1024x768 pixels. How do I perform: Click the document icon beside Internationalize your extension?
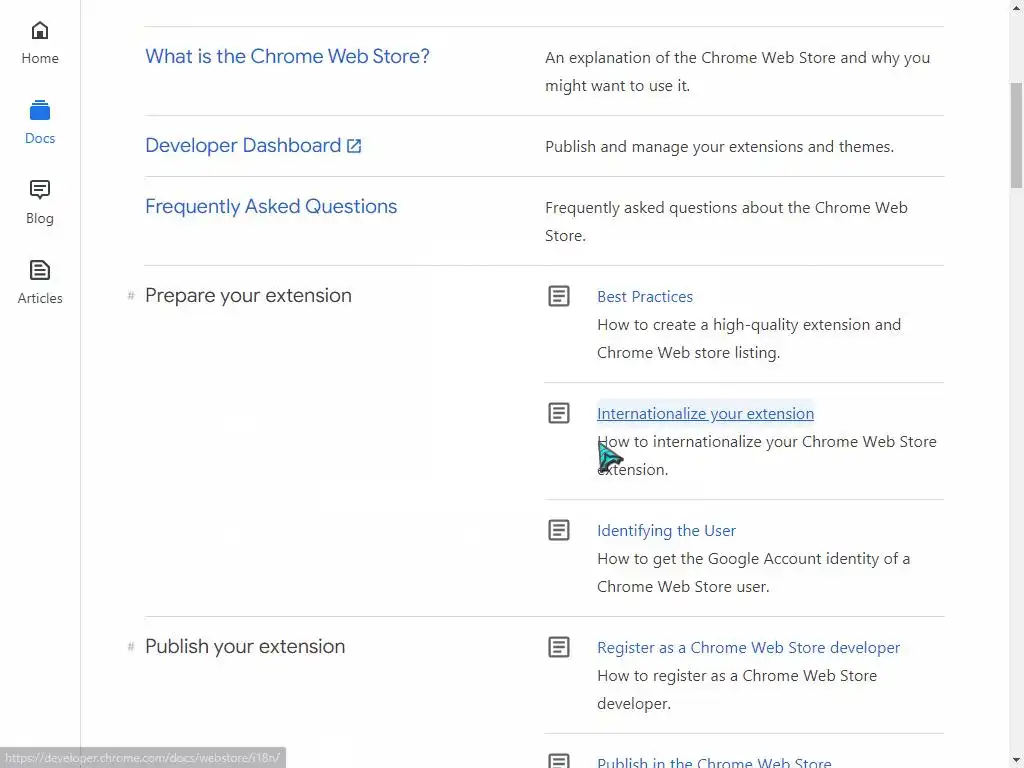(559, 413)
